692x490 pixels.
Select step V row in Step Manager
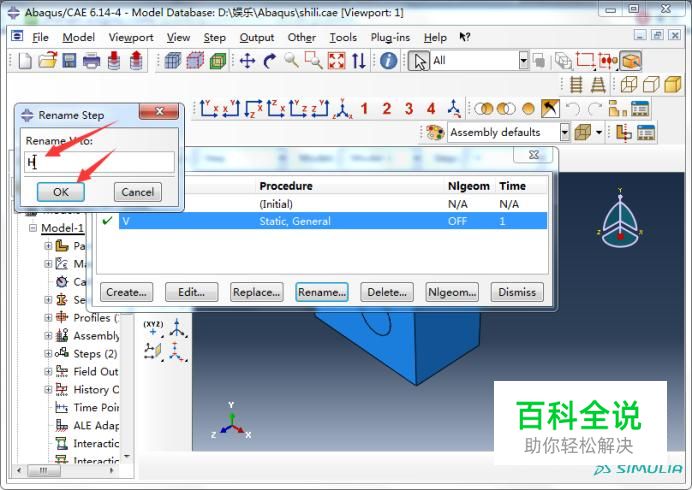[x=333, y=221]
